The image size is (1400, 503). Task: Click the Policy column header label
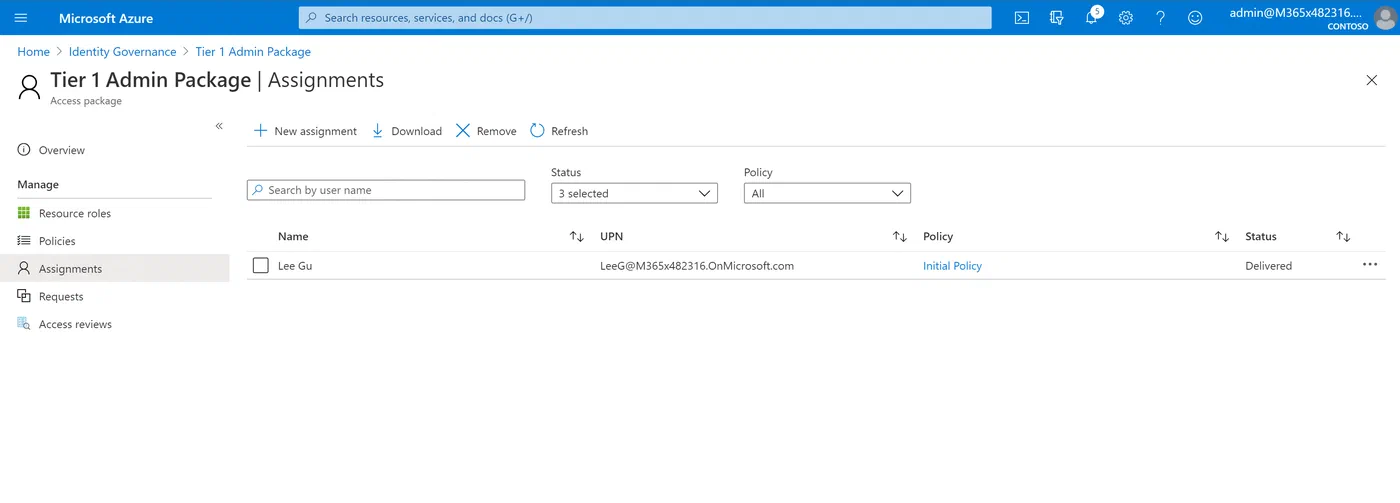click(938, 237)
